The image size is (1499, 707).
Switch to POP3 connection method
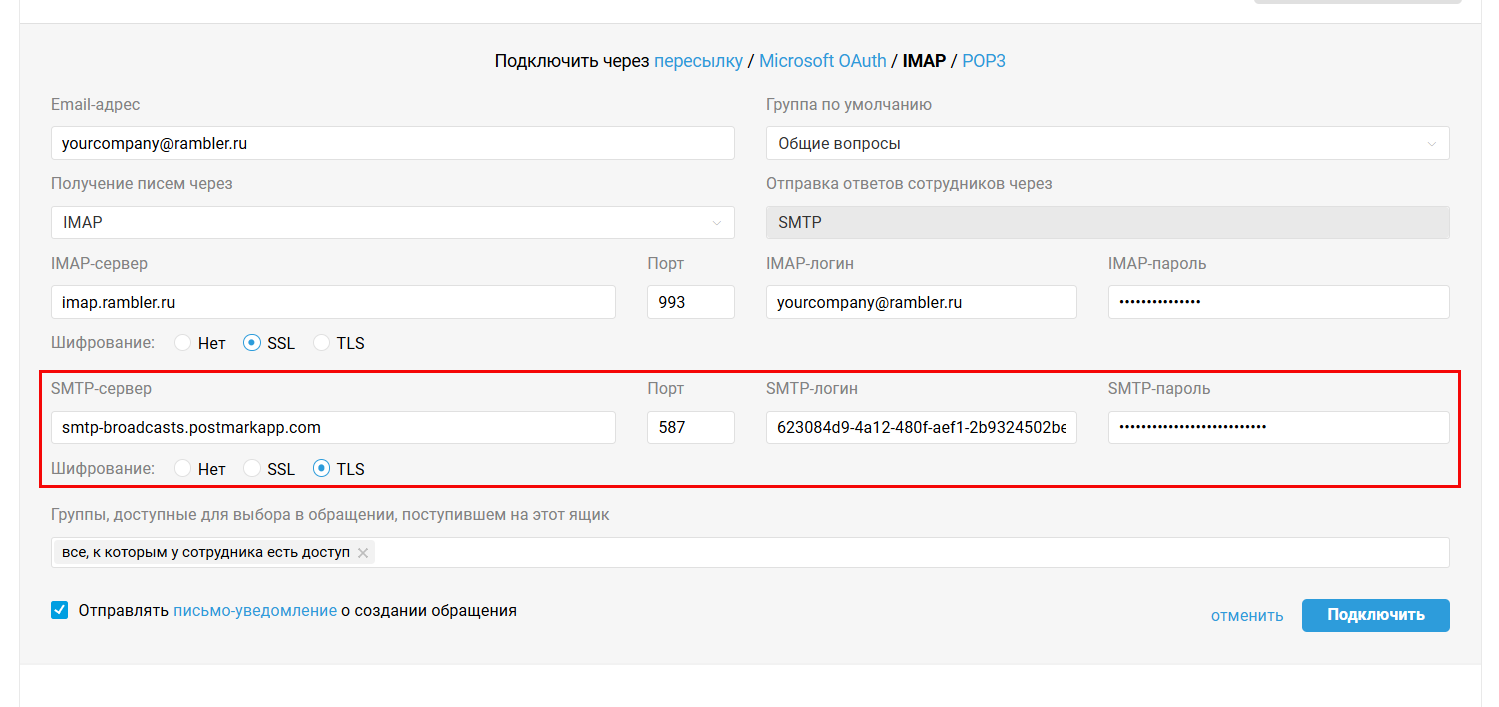coord(983,61)
